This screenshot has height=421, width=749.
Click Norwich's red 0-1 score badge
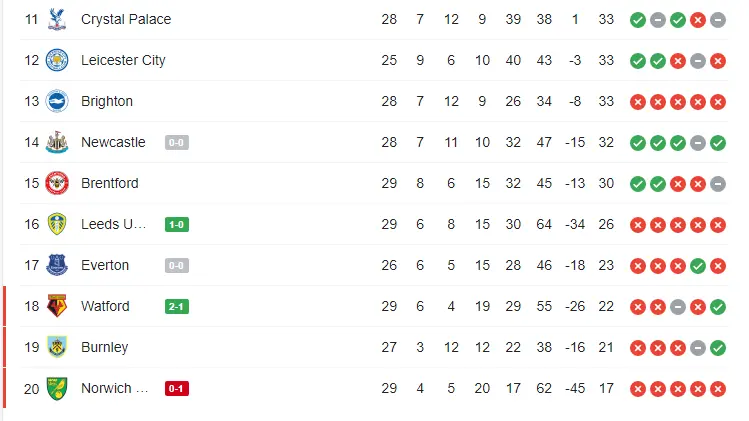click(177, 389)
